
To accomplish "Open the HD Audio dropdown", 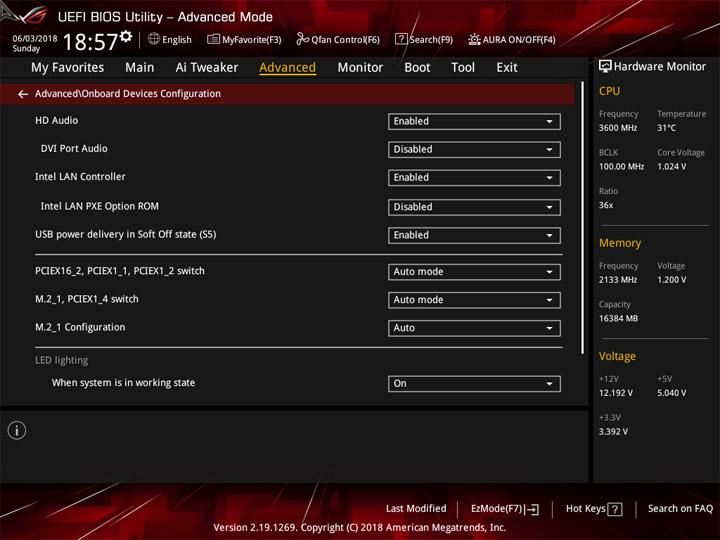I will pos(474,121).
